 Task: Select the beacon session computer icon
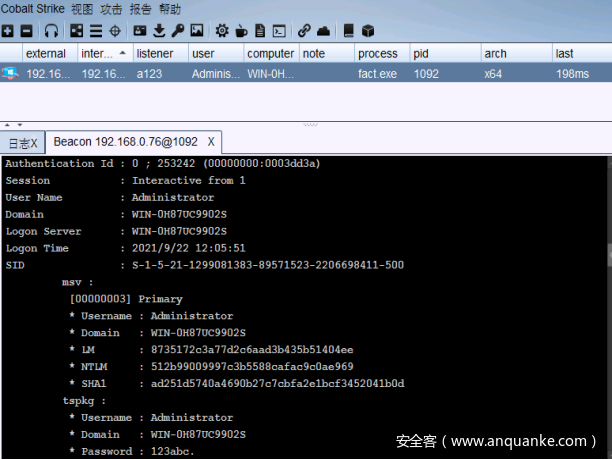(x=10, y=73)
